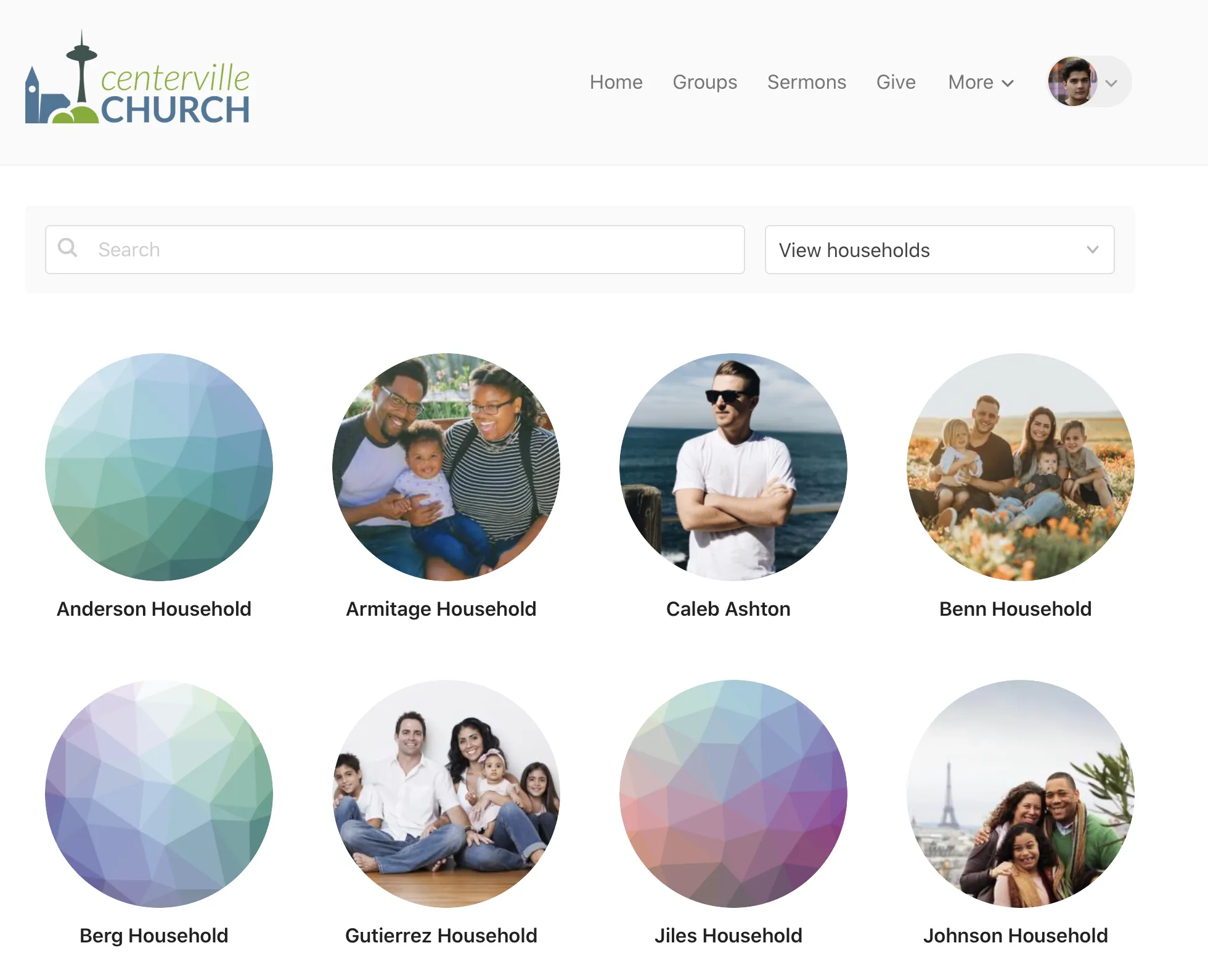Open the Jiles Household placeholder avatar
The image size is (1208, 980).
click(x=733, y=794)
